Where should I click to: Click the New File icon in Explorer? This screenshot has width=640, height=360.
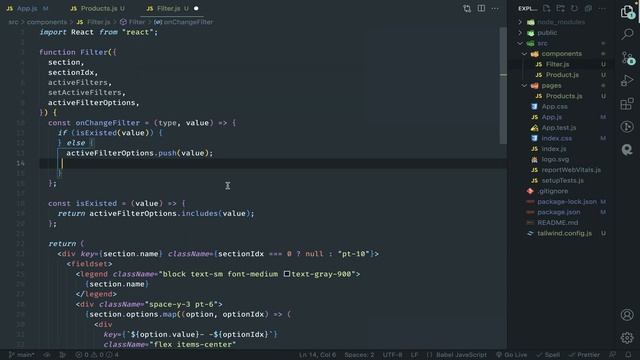tap(547, 9)
